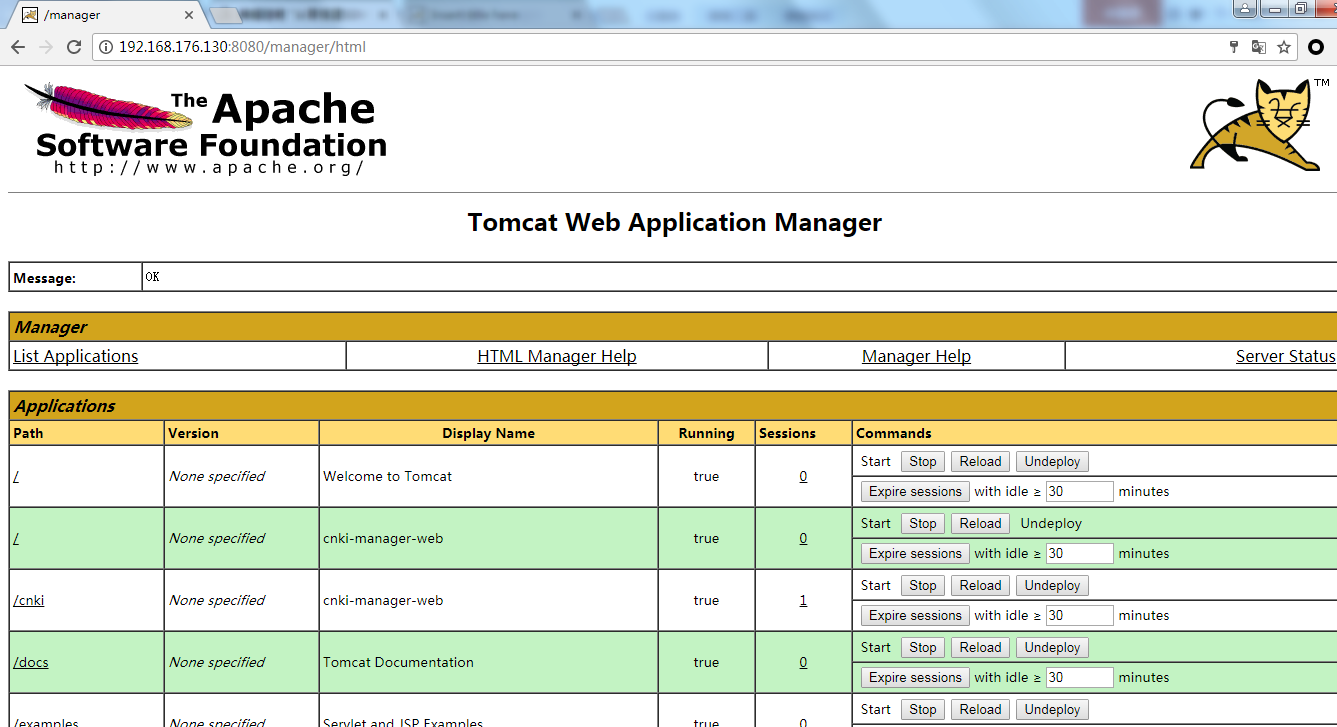Open the / path link for Welcome to Tomcat

(16, 477)
